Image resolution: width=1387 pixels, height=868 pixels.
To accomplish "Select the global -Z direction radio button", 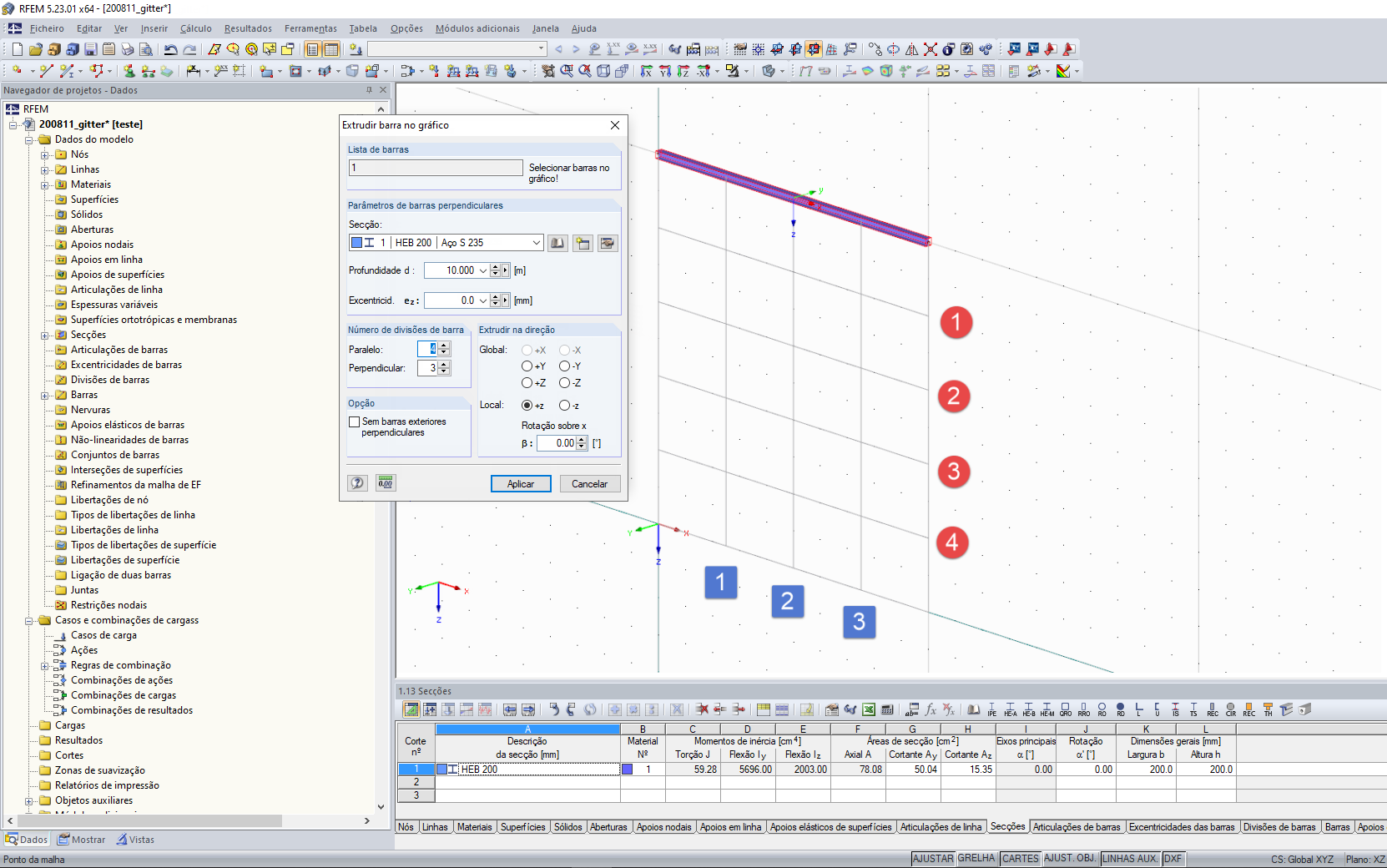I will click(565, 383).
